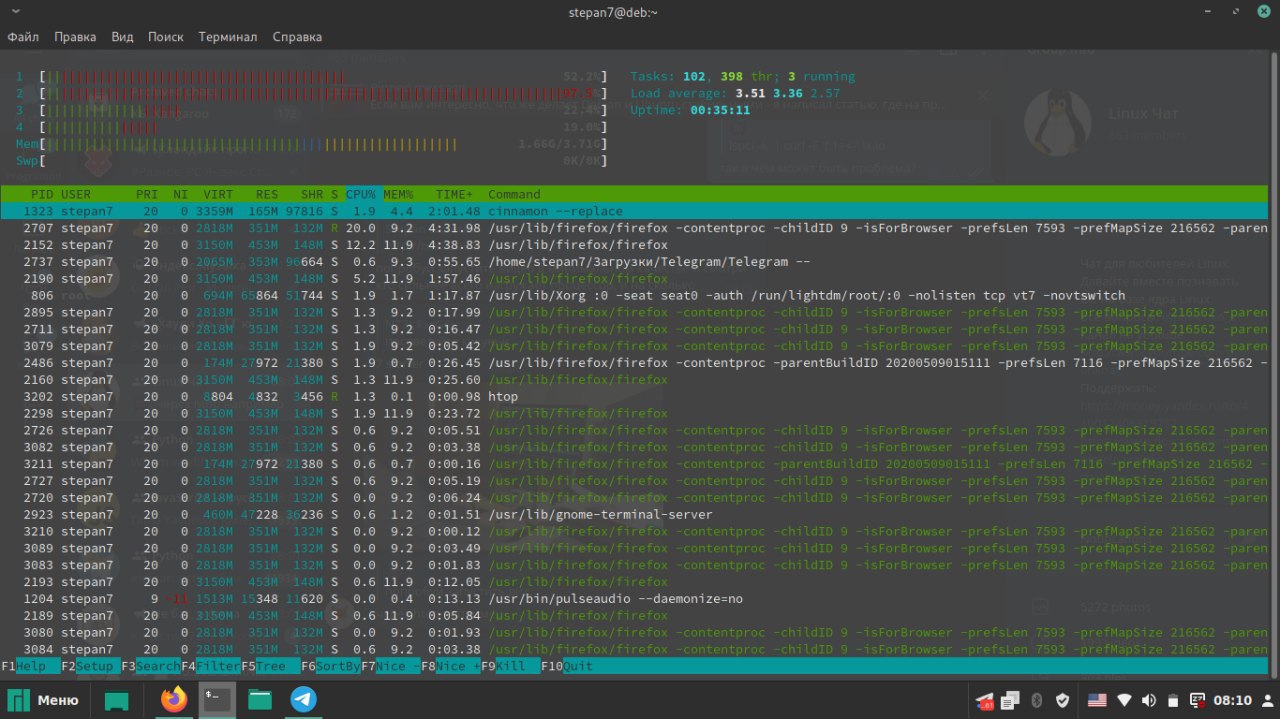
Task: Sort by clicking the CPU% column header
Action: [361, 194]
